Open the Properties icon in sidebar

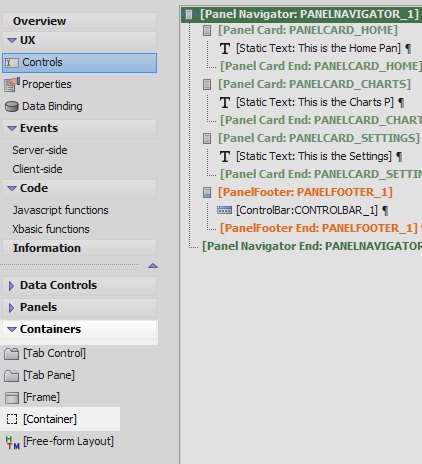point(12,84)
